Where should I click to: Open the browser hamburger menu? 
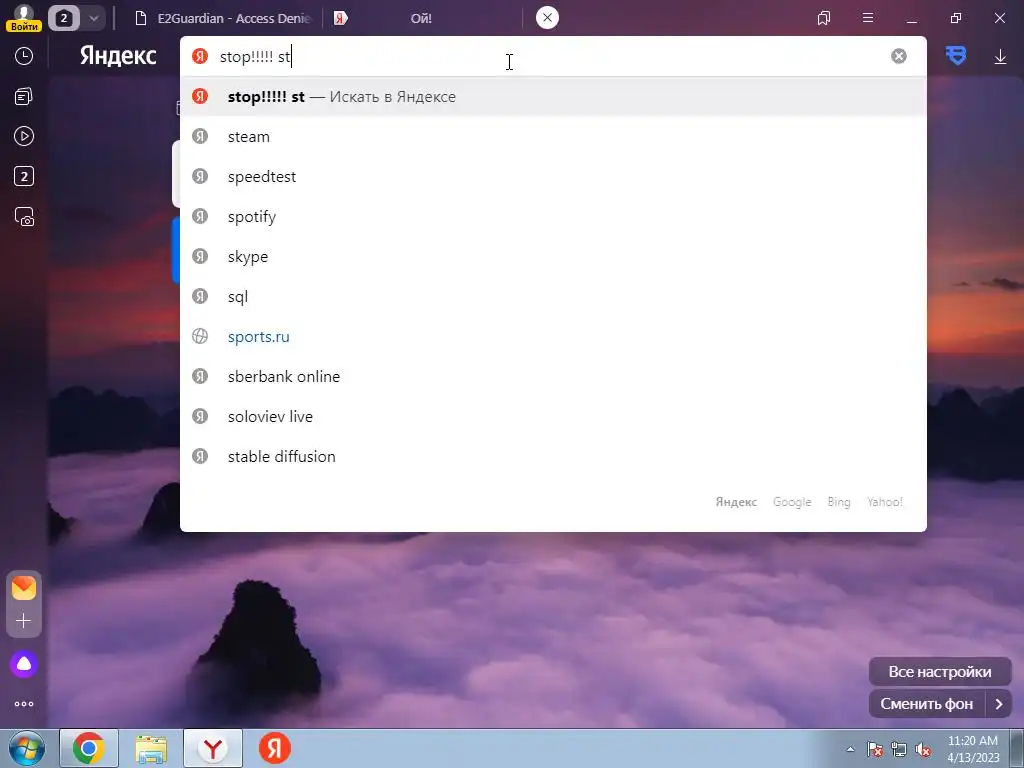868,18
